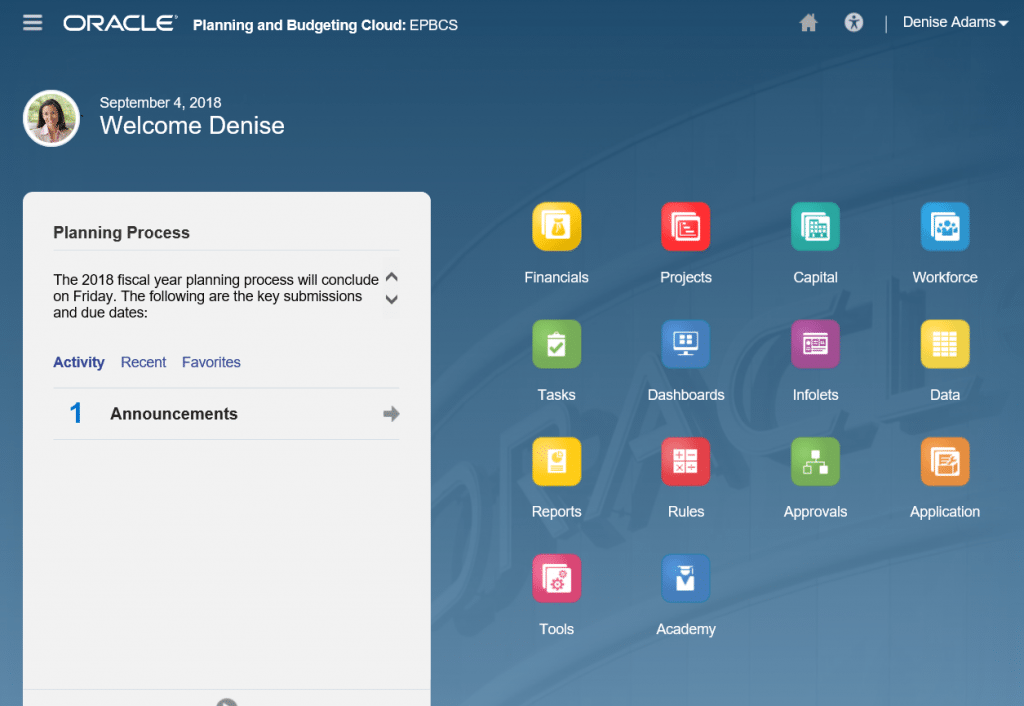Click the Oracle logo
The height and width of the screenshot is (706, 1024).
(x=120, y=24)
